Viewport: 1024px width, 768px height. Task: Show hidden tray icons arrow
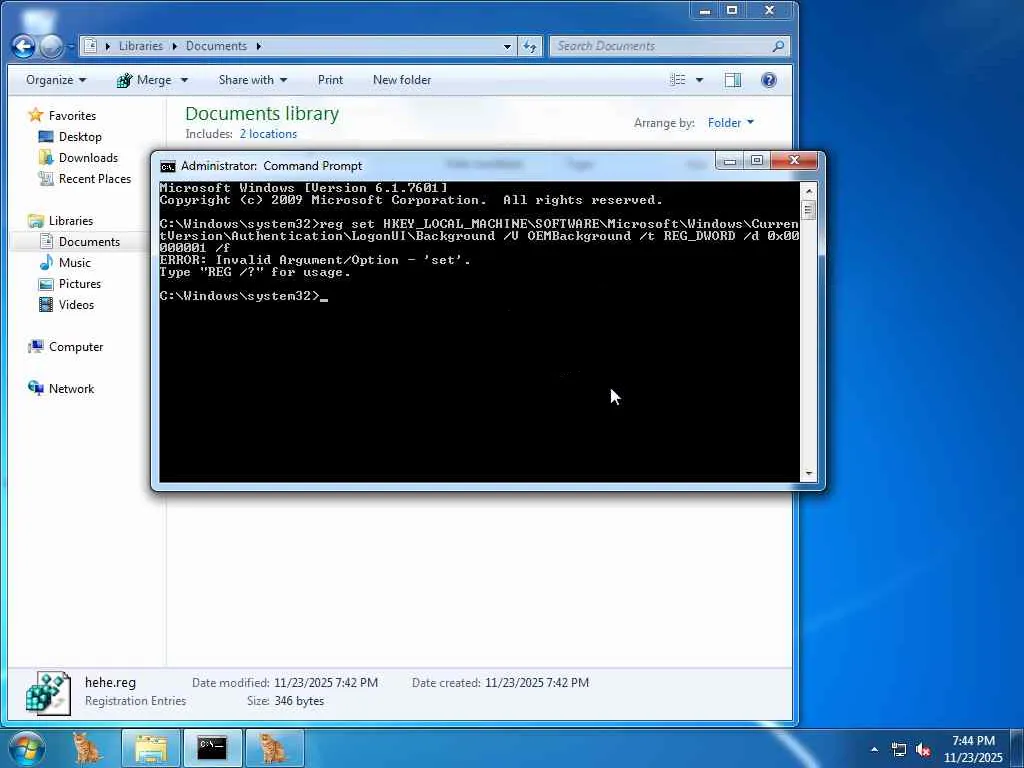click(x=874, y=749)
